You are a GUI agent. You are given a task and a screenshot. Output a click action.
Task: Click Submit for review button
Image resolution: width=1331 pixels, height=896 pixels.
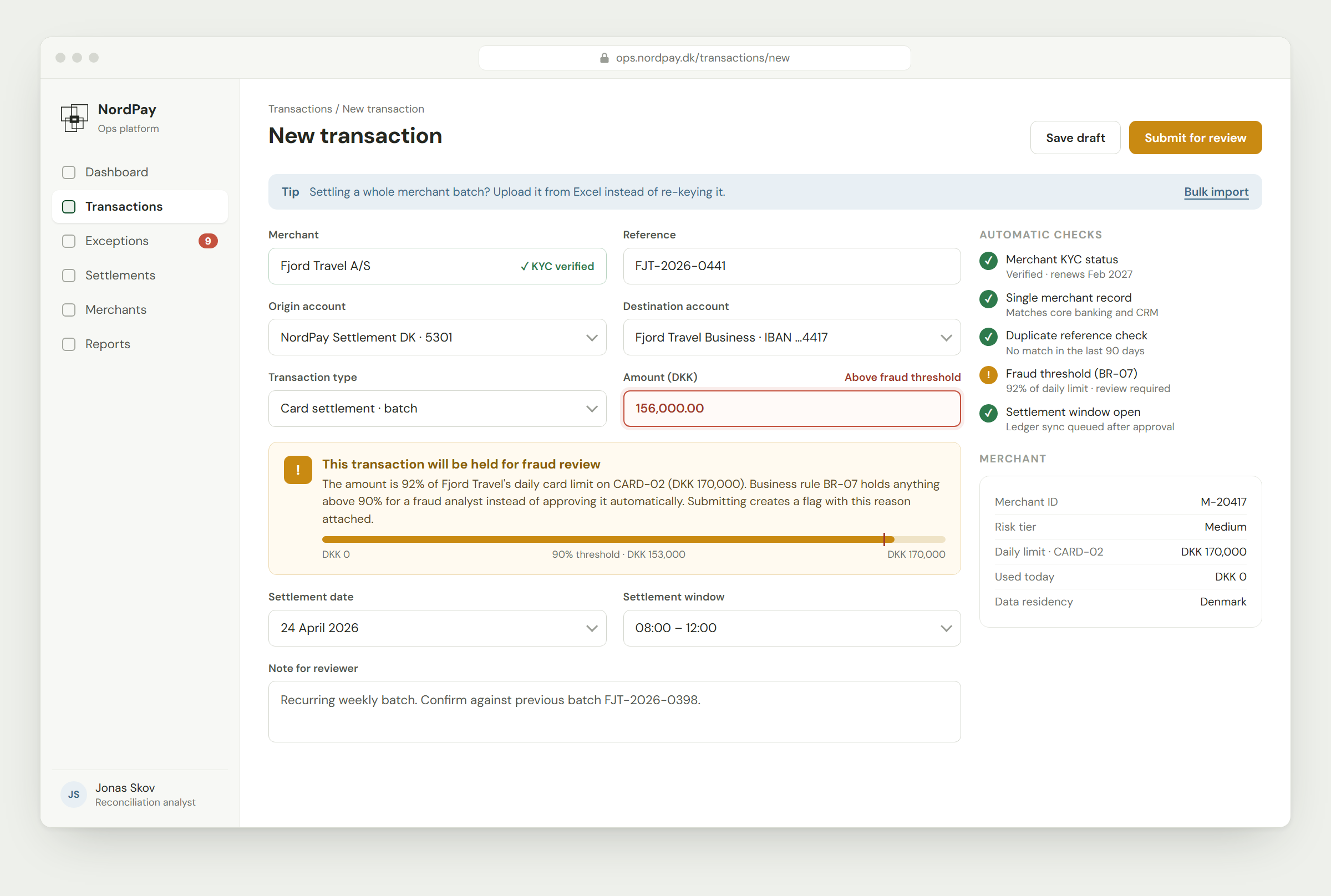[x=1195, y=138]
